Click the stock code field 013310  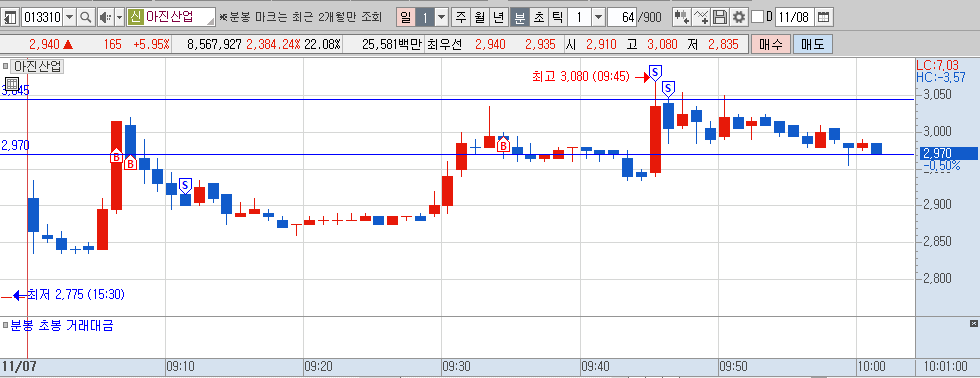41,17
